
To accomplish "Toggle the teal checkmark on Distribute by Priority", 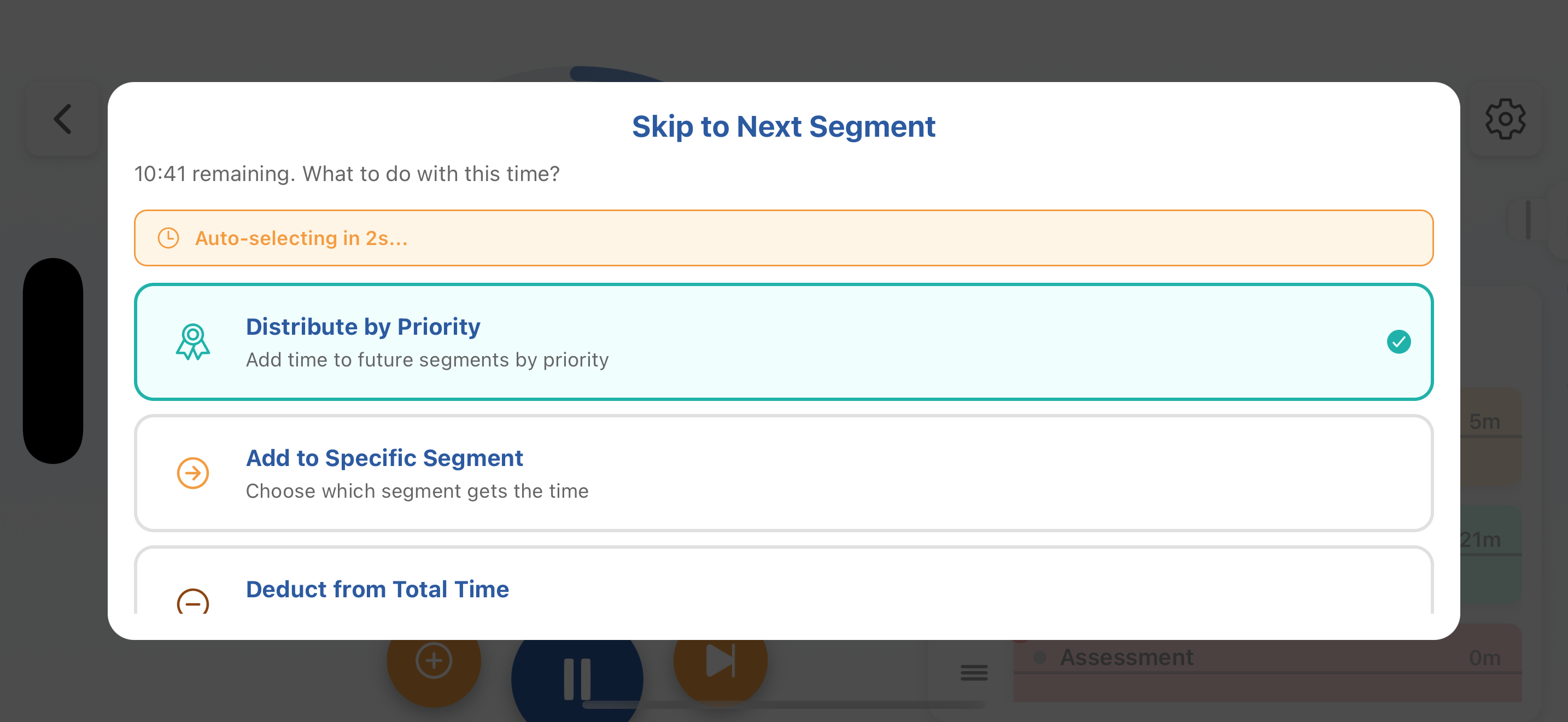I will (1398, 341).
